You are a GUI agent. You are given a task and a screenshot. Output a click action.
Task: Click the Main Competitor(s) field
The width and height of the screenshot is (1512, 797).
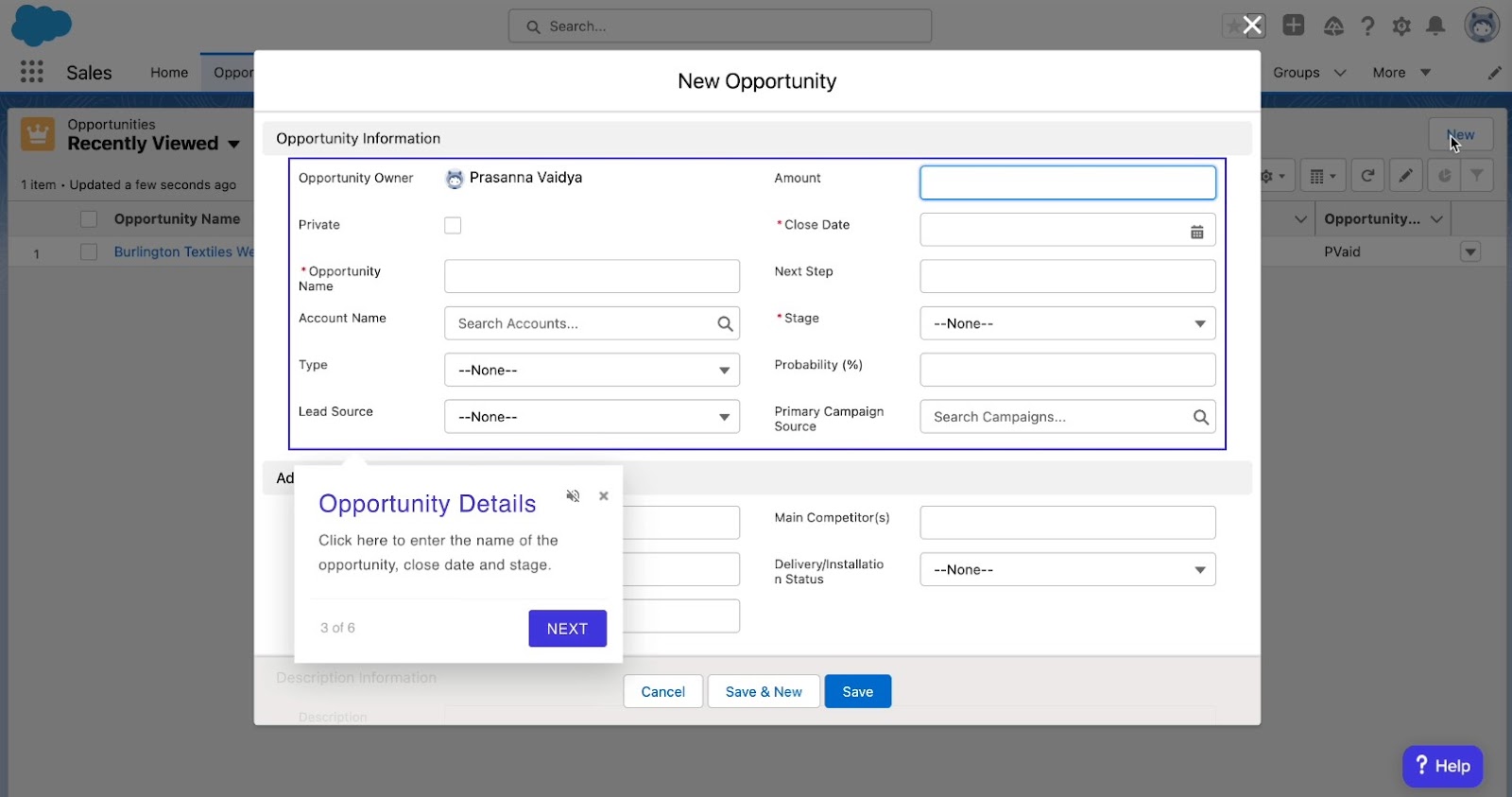[x=1068, y=523]
